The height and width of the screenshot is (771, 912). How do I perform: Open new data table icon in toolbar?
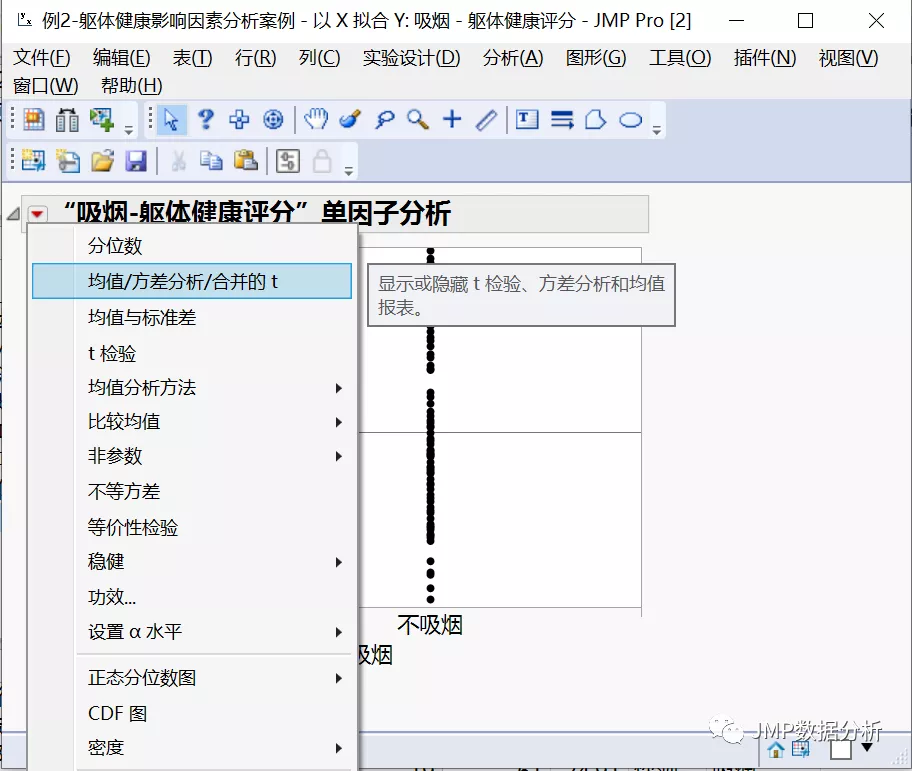pos(33,120)
